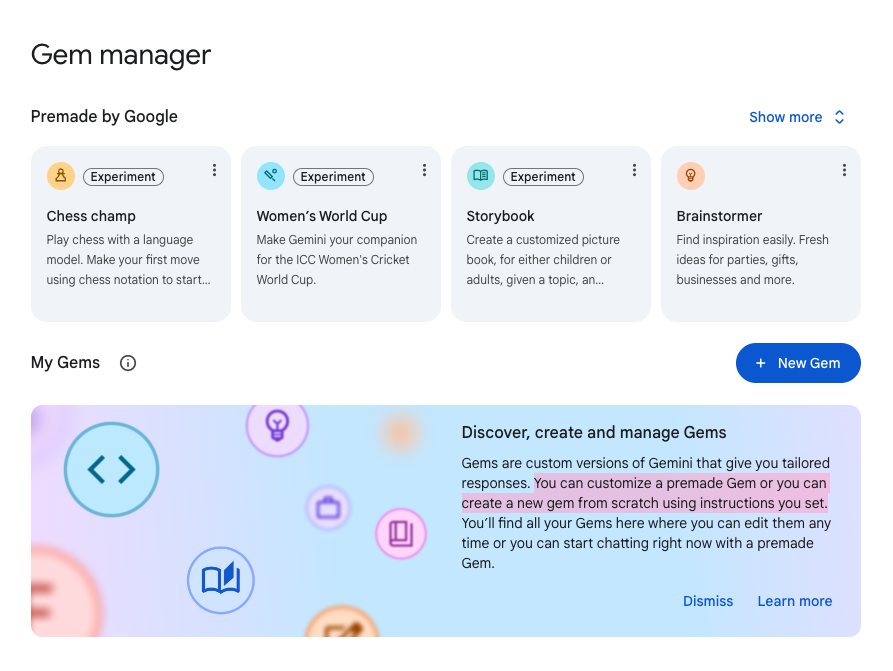The image size is (893, 671).
Task: Click the info icon beside My Gems
Action: pyautogui.click(x=127, y=363)
